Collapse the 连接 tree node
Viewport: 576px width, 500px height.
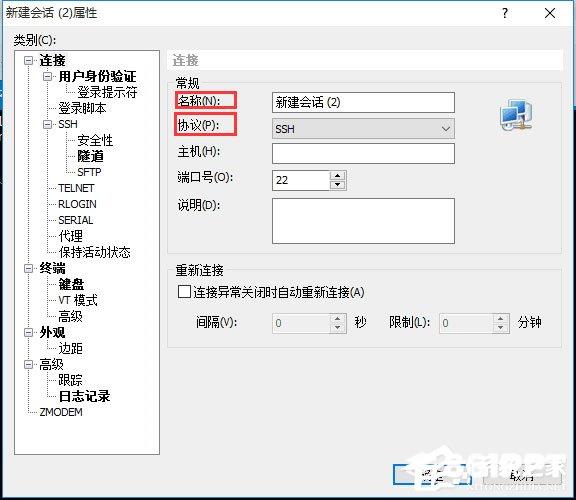[x=28, y=60]
